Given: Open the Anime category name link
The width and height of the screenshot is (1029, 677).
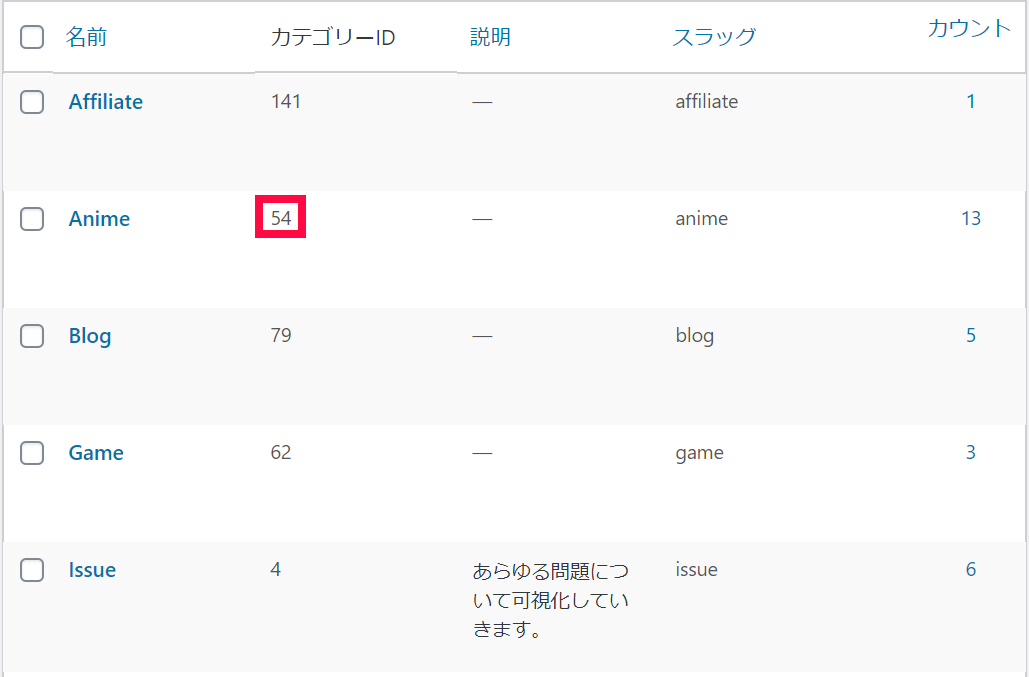Looking at the screenshot, I should coord(99,219).
